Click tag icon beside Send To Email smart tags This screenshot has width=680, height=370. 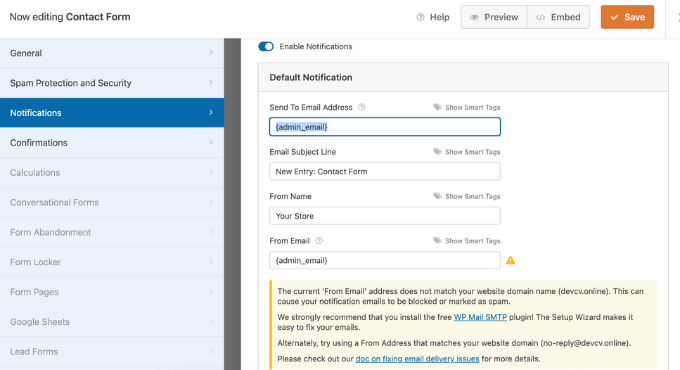coord(437,107)
